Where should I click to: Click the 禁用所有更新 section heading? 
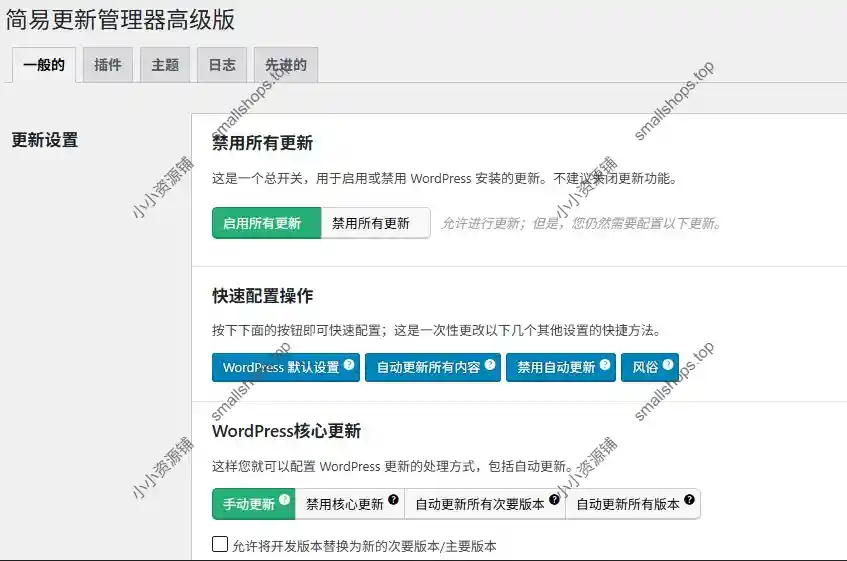pyautogui.click(x=263, y=143)
